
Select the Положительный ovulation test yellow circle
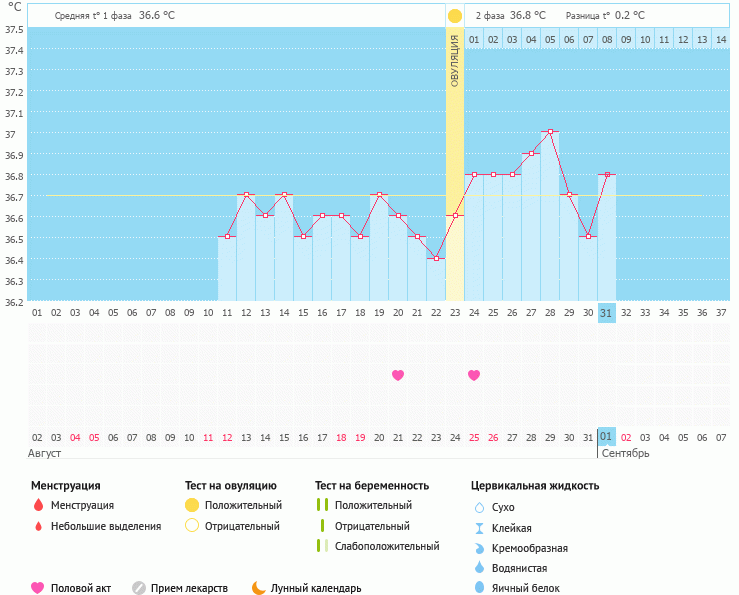tap(192, 505)
